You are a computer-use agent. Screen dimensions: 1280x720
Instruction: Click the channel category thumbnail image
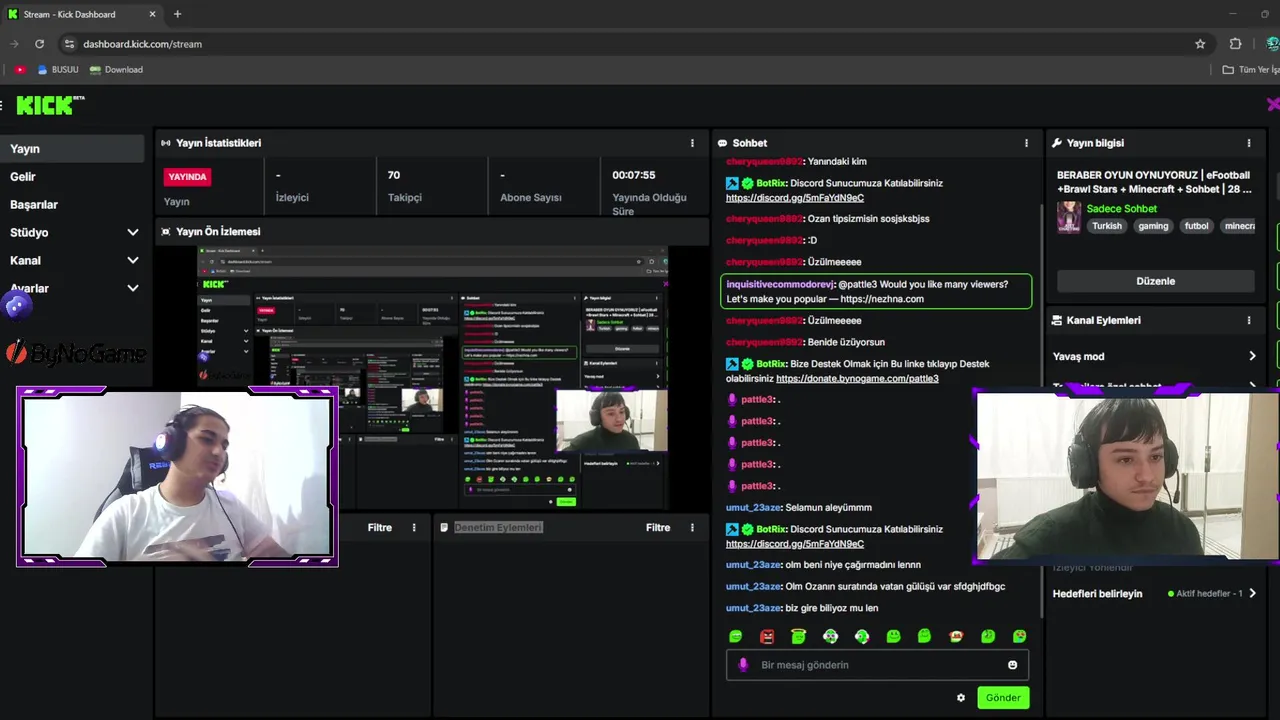coord(1069,217)
